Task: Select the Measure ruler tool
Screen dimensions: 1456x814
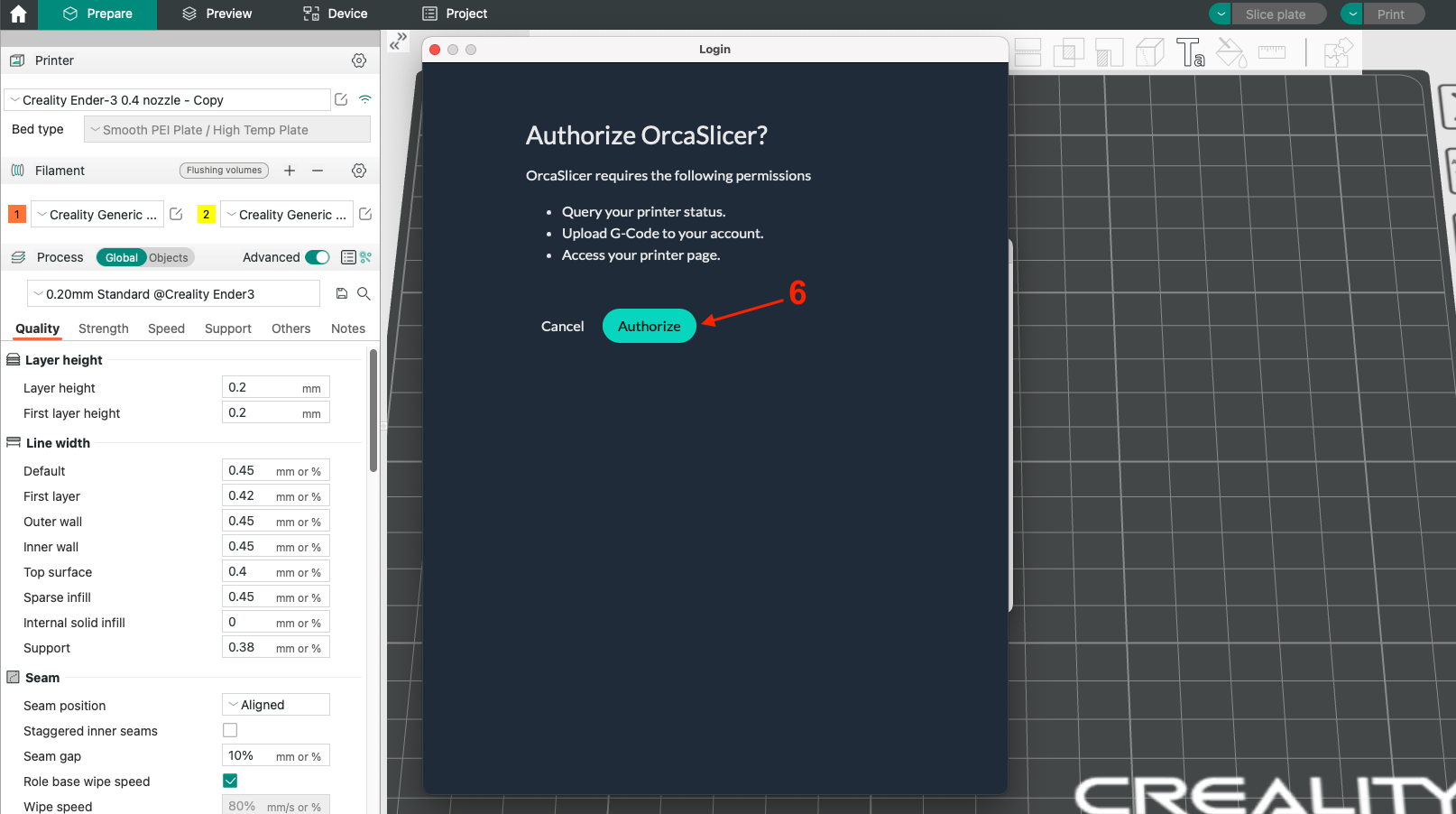Action: pyautogui.click(x=1272, y=52)
